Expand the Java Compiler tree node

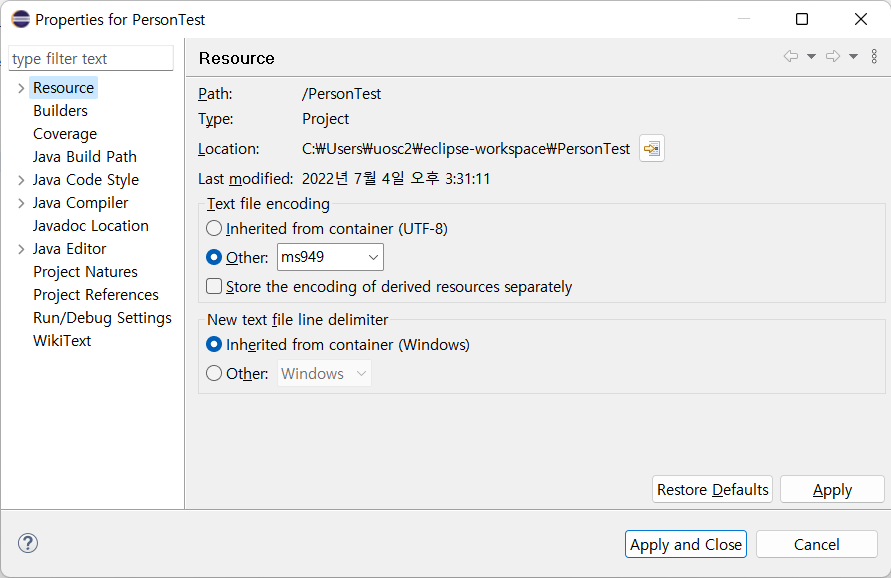coord(21,203)
